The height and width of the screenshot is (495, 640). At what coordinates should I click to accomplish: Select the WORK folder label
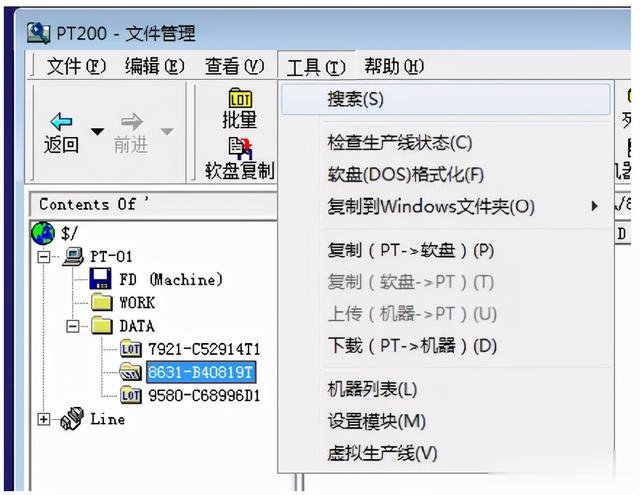tap(137, 303)
